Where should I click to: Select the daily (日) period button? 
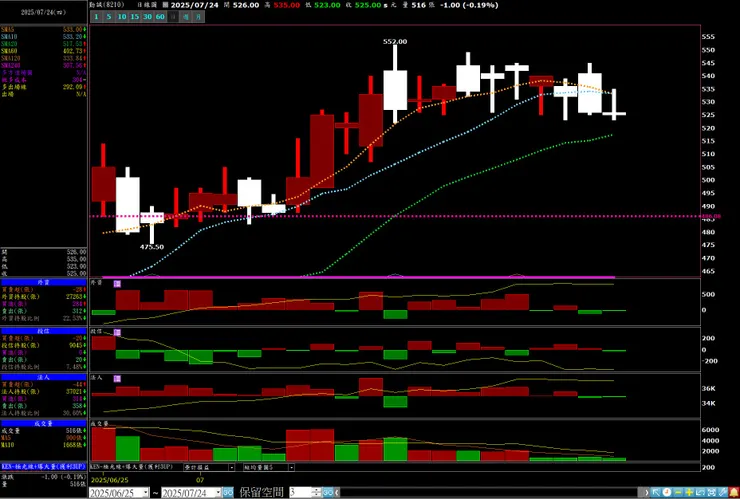(x=173, y=17)
